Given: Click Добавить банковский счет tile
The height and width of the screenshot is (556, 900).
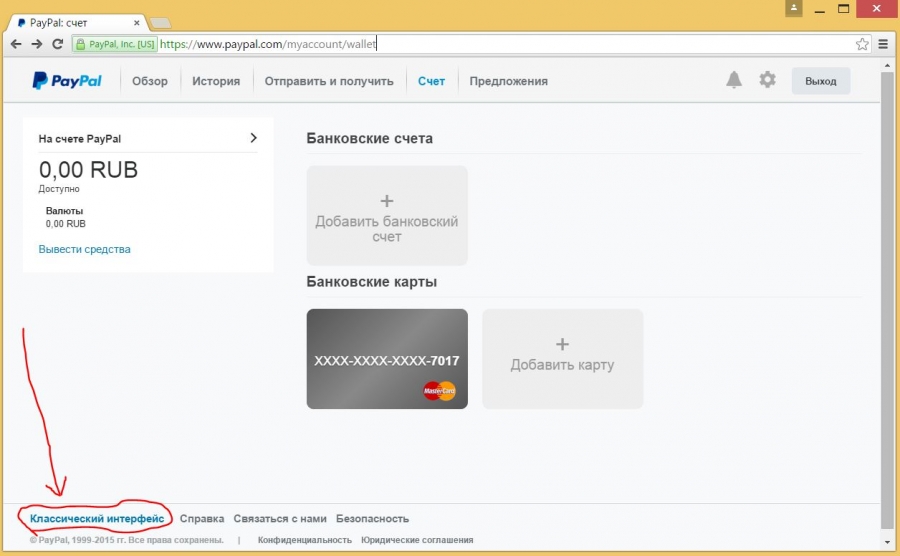Looking at the screenshot, I should coord(387,215).
